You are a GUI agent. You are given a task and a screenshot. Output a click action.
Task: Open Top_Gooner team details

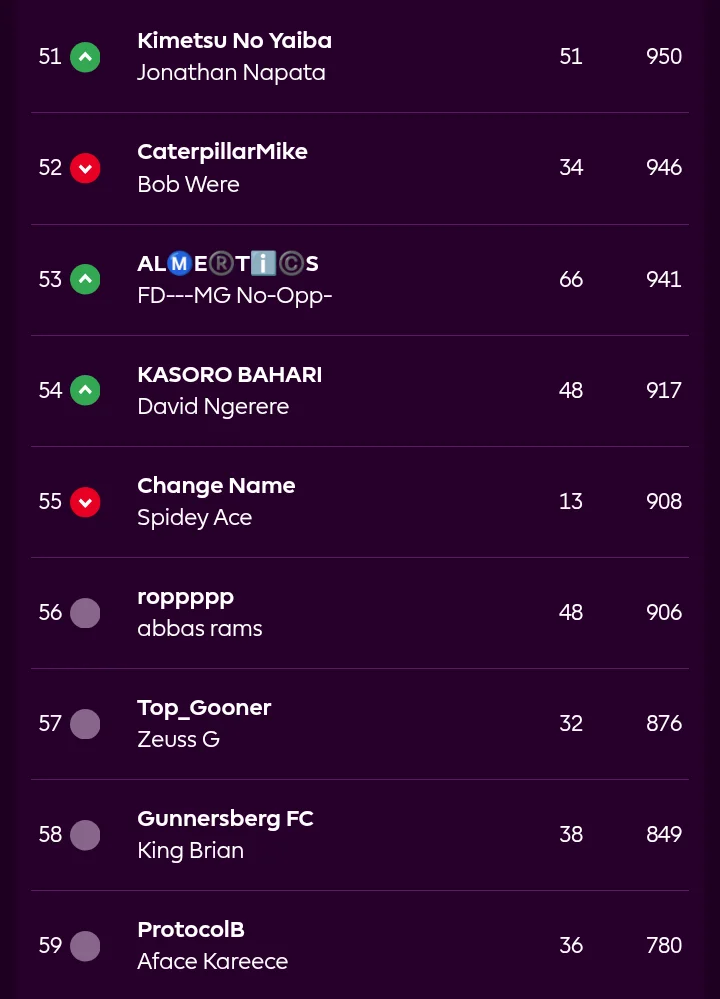coord(204,708)
